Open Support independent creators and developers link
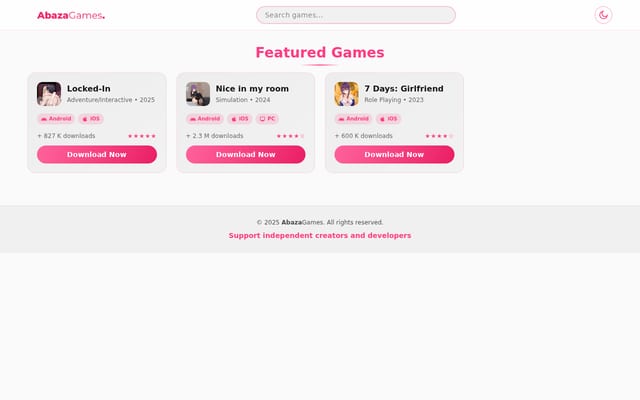 320,236
